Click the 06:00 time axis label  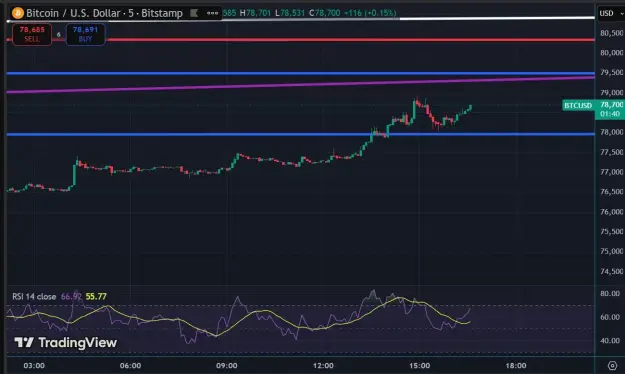130,366
